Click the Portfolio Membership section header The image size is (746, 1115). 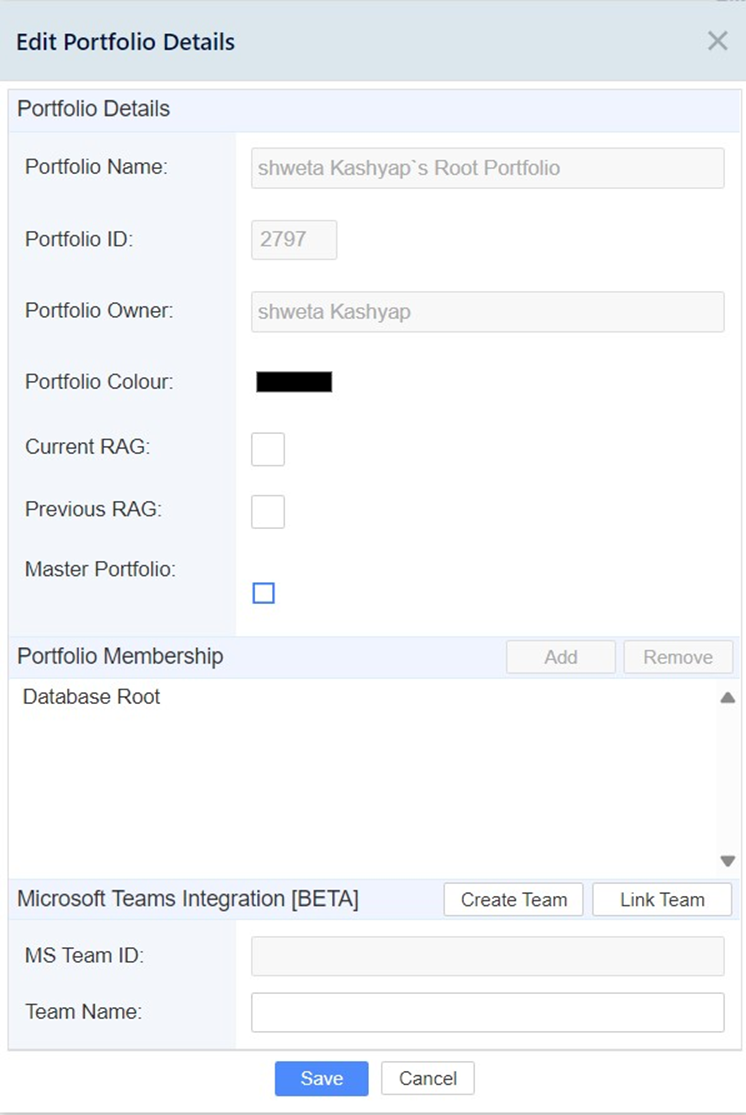(x=120, y=656)
